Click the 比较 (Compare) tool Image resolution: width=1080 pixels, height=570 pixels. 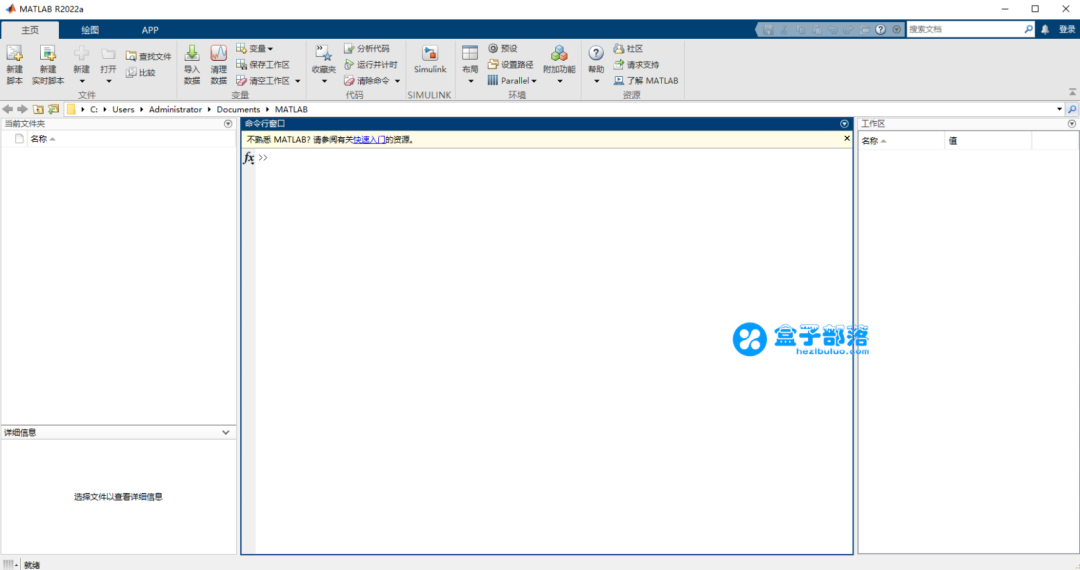tap(141, 72)
